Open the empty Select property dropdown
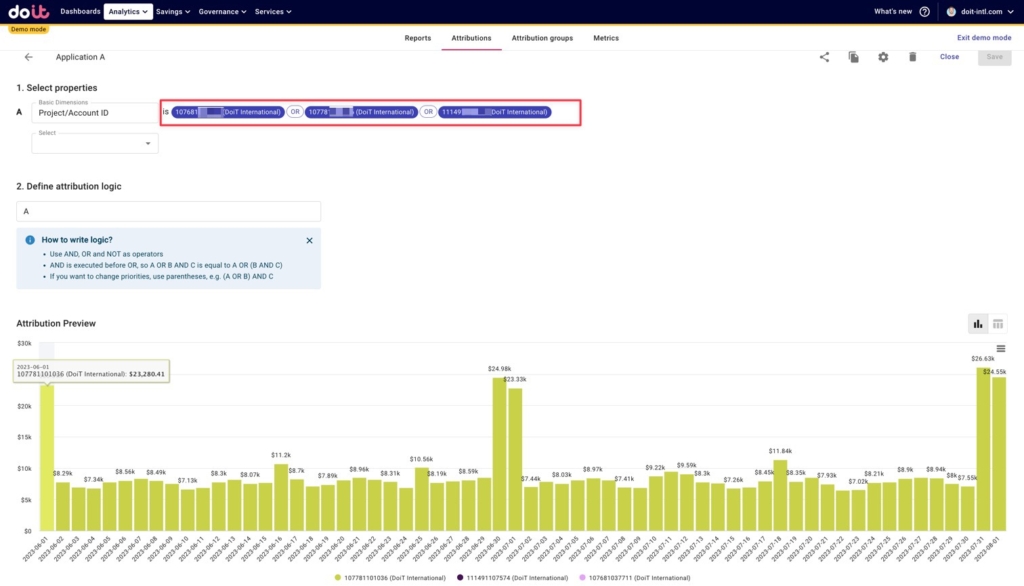 (x=95, y=143)
